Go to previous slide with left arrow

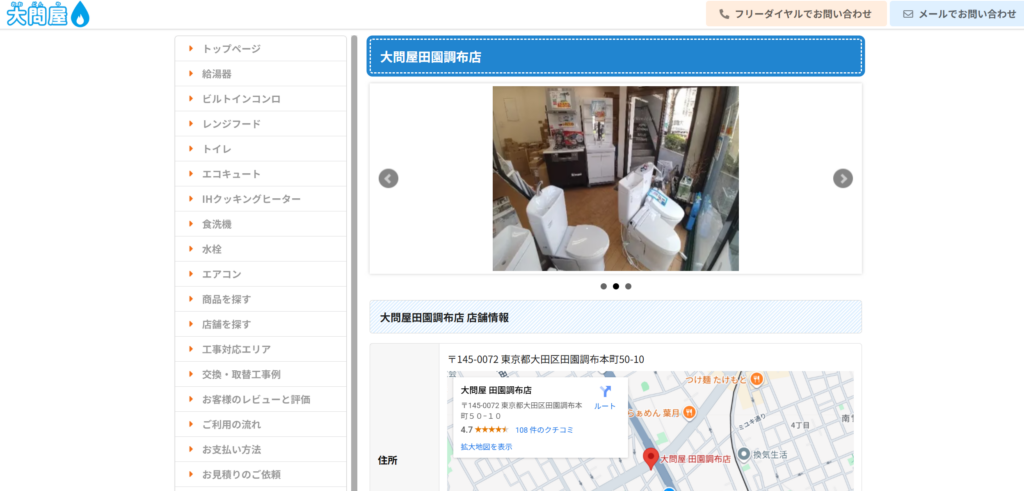[x=388, y=178]
